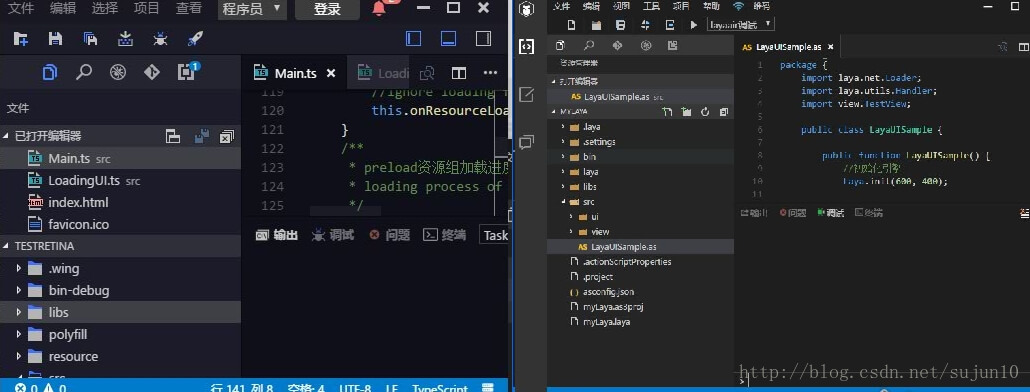Image resolution: width=1030 pixels, height=392 pixels.
Task: Toggle the left sidebar layout in Egret Wing
Action: (414, 39)
